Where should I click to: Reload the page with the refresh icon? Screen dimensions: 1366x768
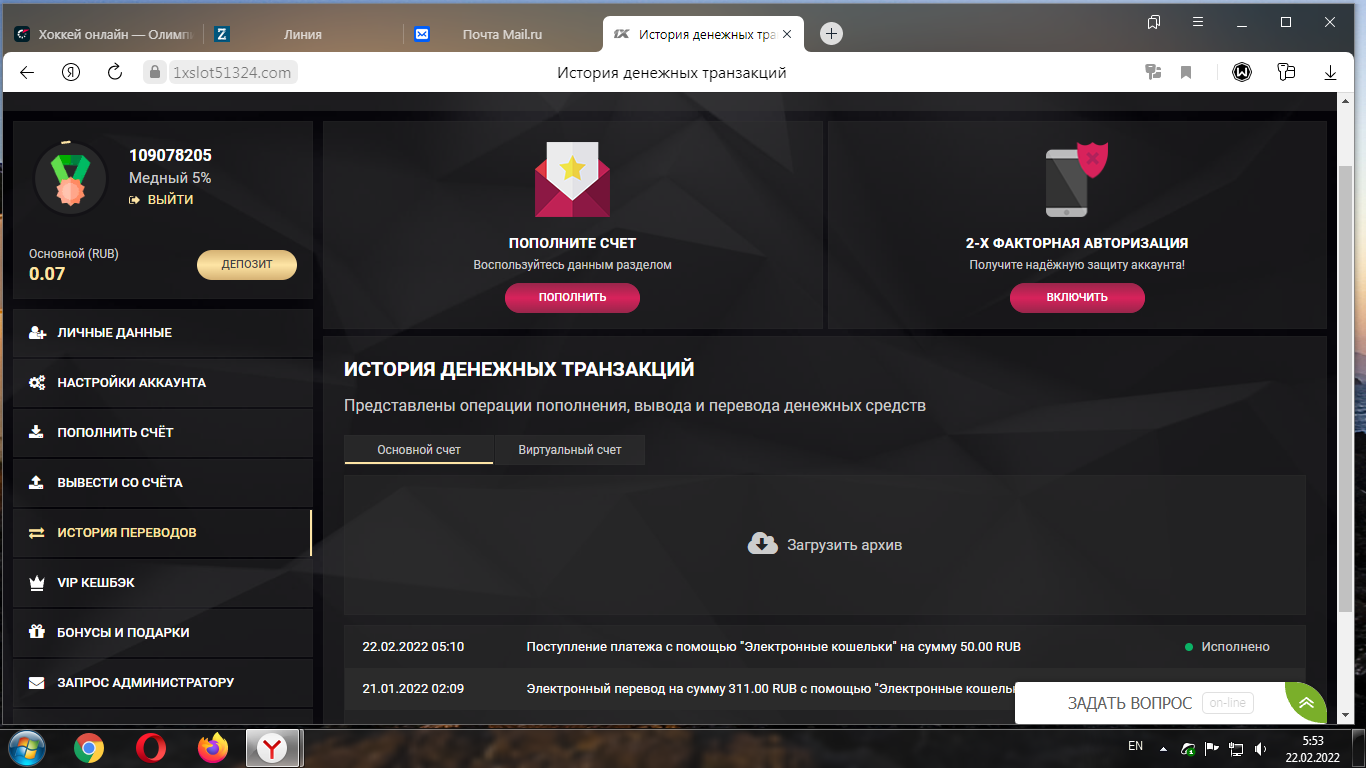114,72
